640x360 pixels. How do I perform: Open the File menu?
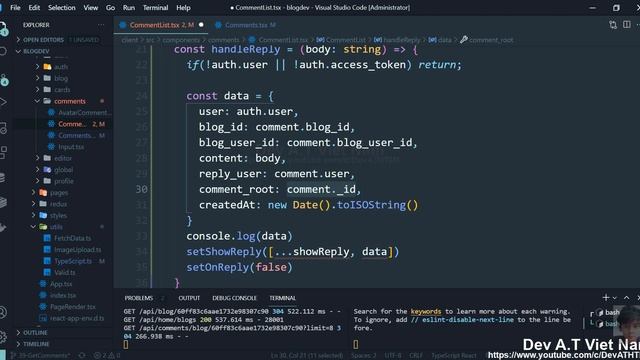[x=15, y=7]
